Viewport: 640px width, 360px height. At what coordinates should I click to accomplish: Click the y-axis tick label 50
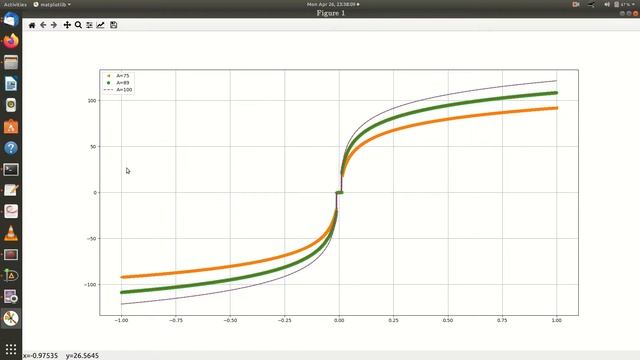(93, 147)
